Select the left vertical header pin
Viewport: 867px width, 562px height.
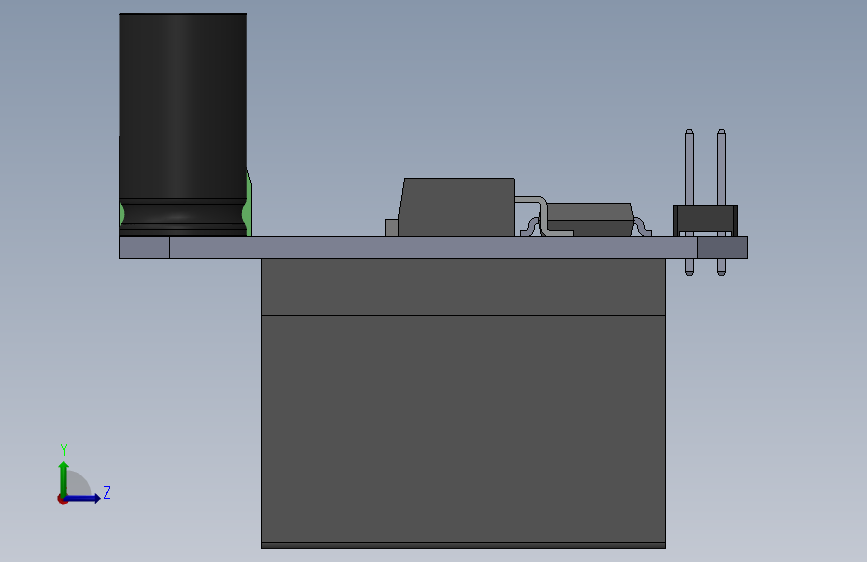[x=689, y=167]
